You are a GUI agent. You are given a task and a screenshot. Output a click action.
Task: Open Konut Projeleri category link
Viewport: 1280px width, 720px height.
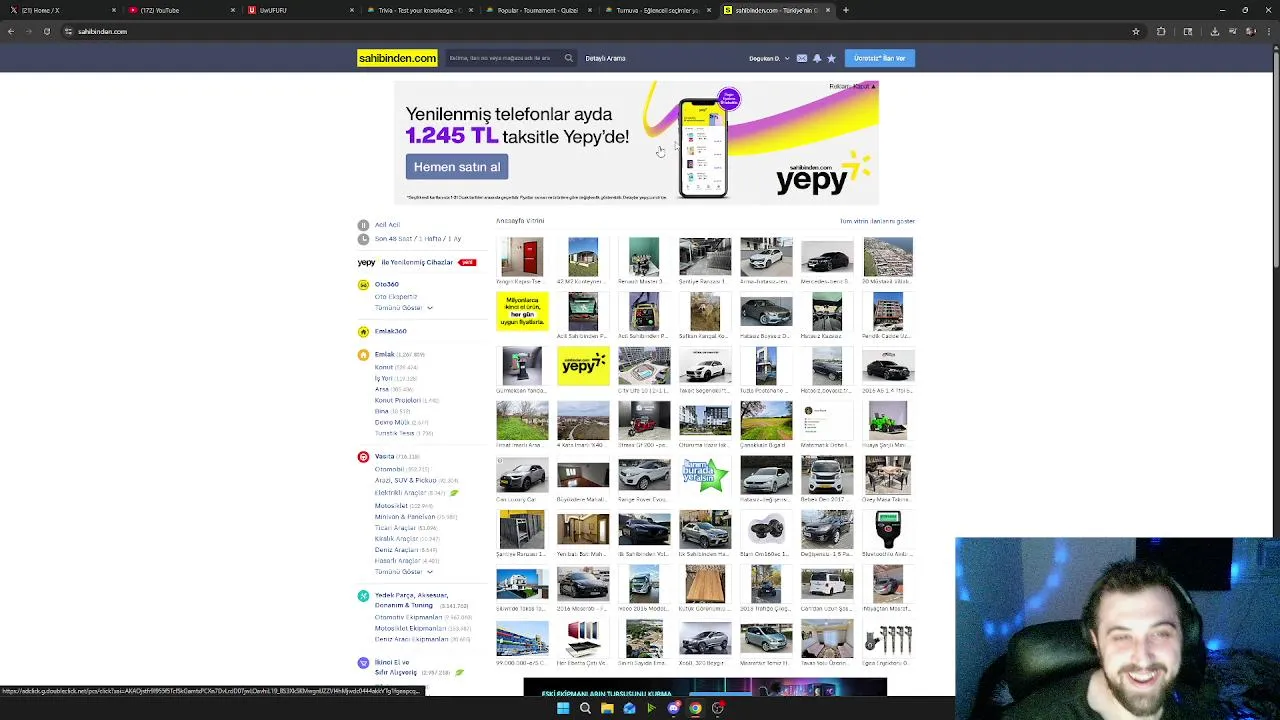click(x=398, y=400)
